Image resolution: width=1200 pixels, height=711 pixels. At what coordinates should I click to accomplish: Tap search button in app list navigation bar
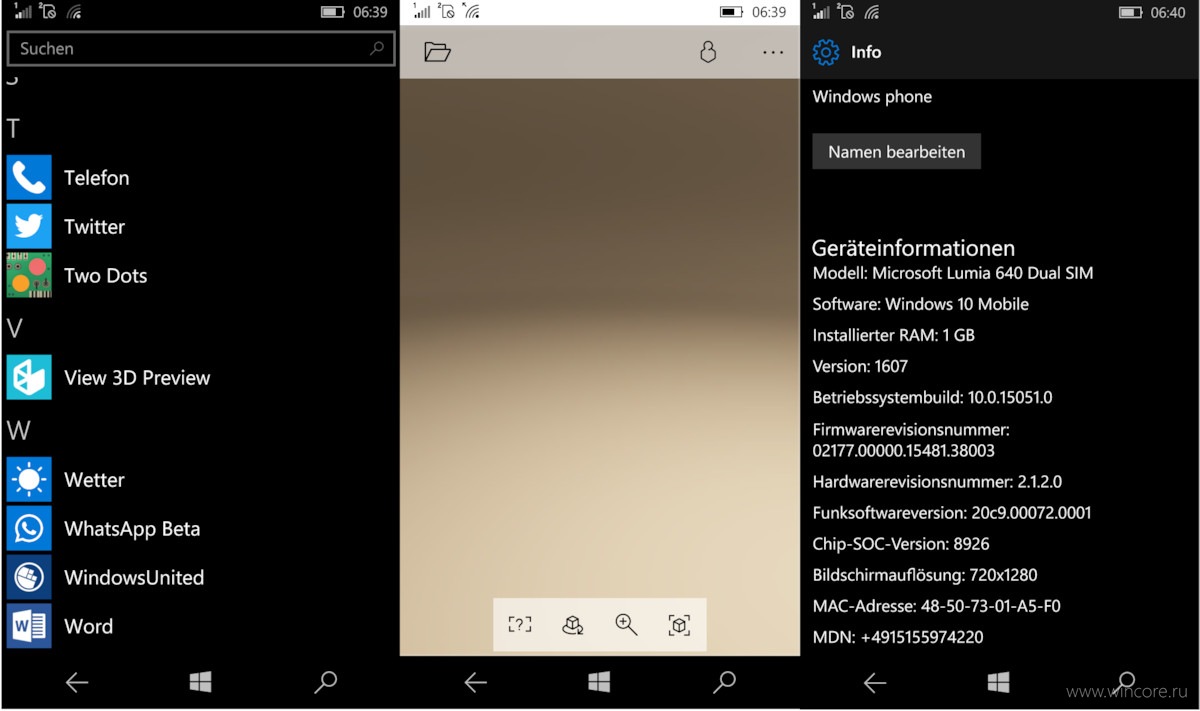325,682
